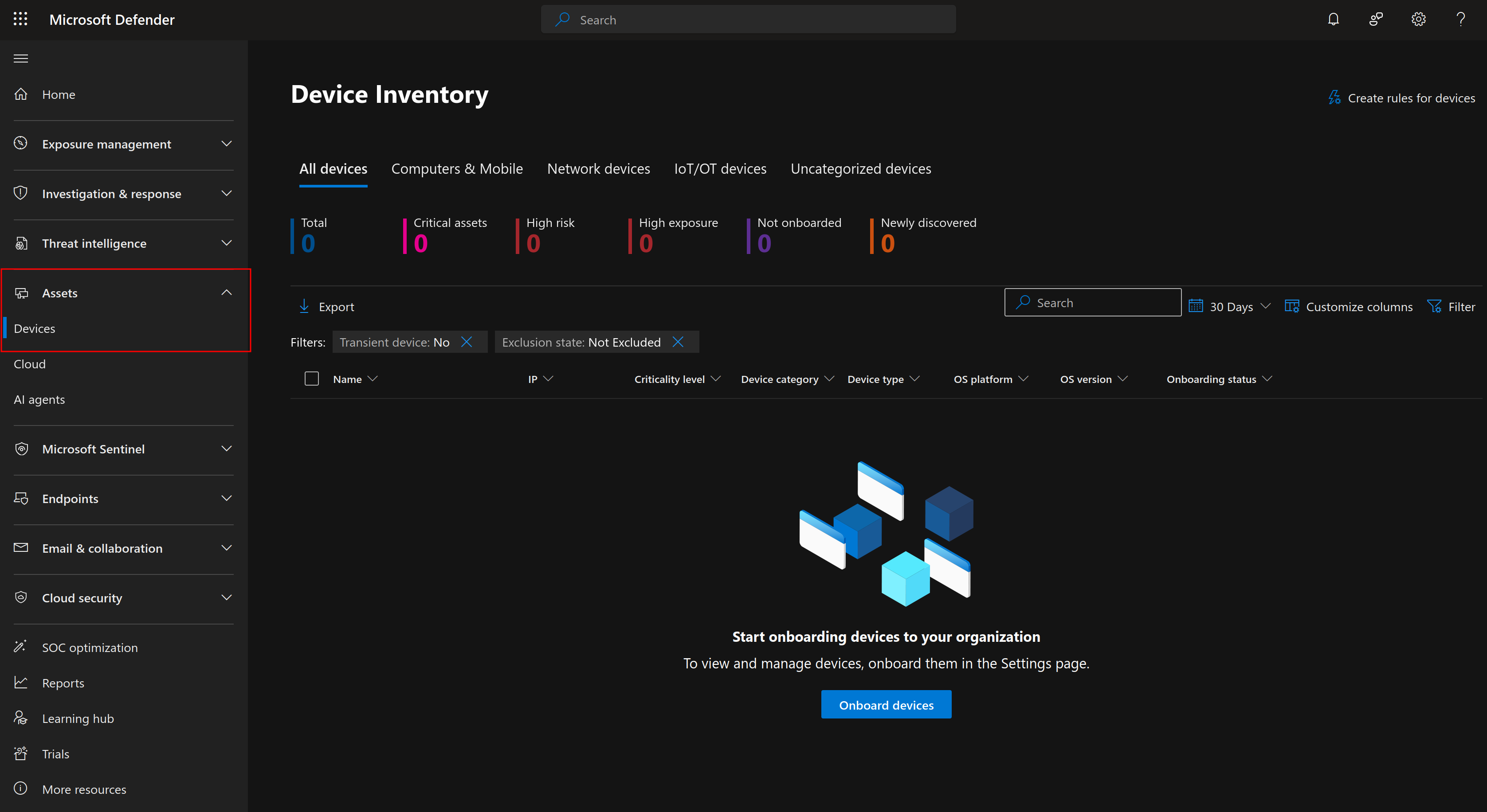1487x812 pixels.
Task: Tick the select-all checkbox beside Name
Action: click(312, 379)
